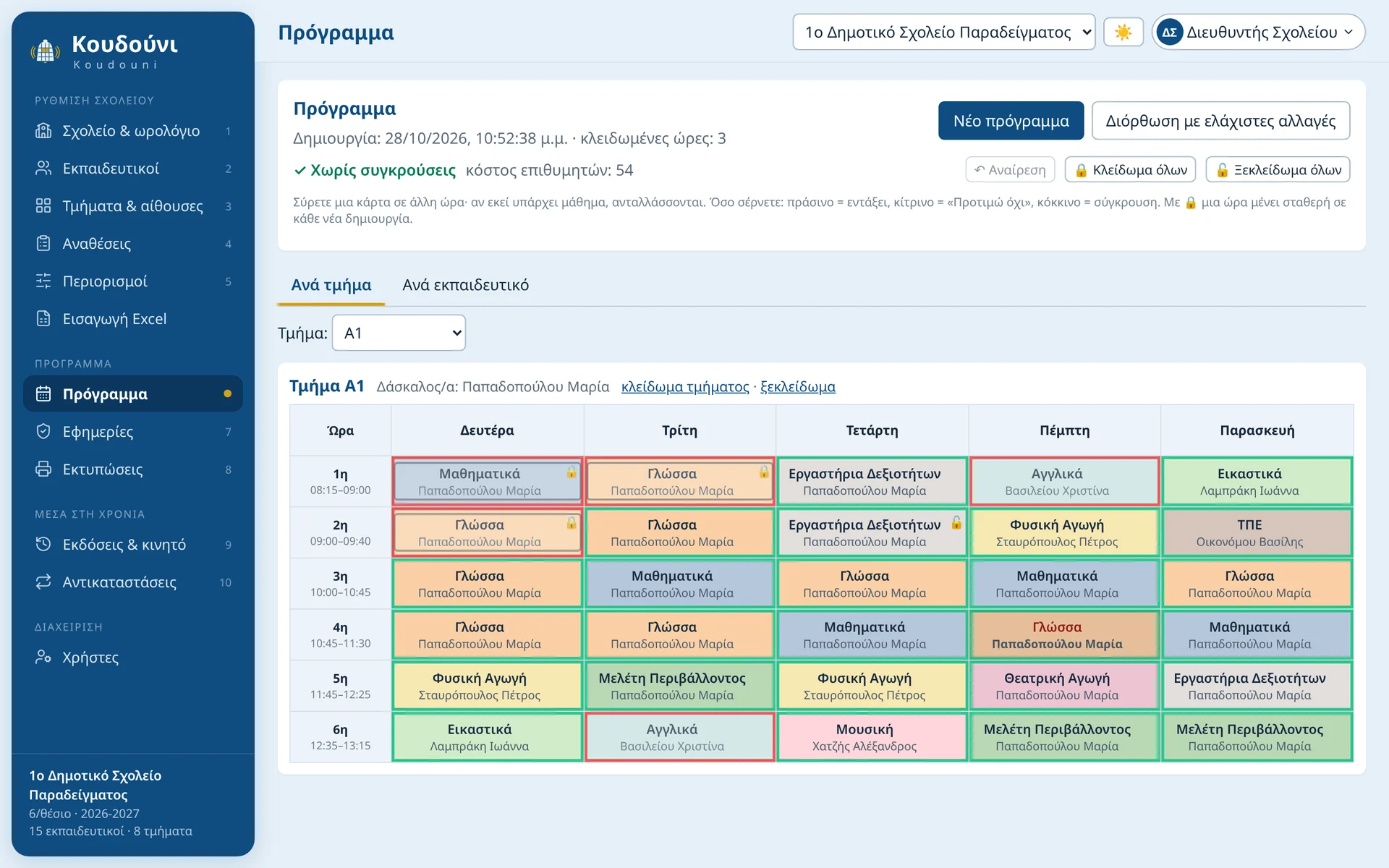1389x868 pixels.
Task: Click Αναθέσεις clipboard icon
Action: point(43,244)
